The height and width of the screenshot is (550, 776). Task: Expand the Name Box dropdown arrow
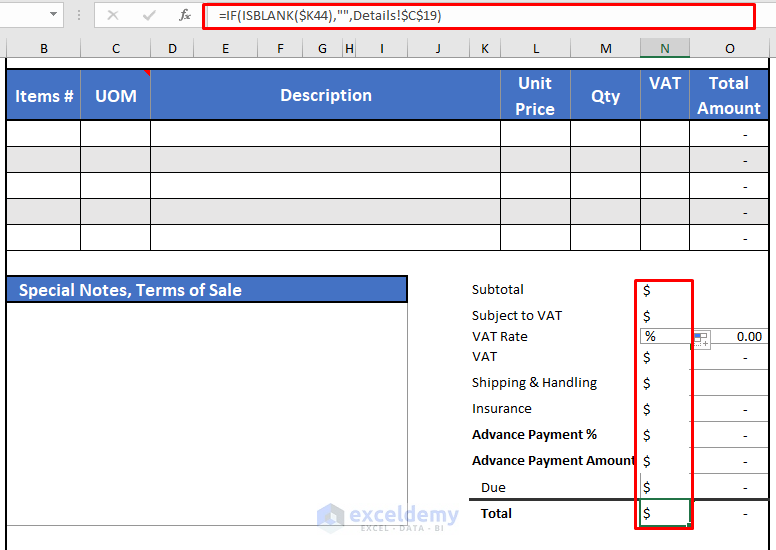click(53, 14)
